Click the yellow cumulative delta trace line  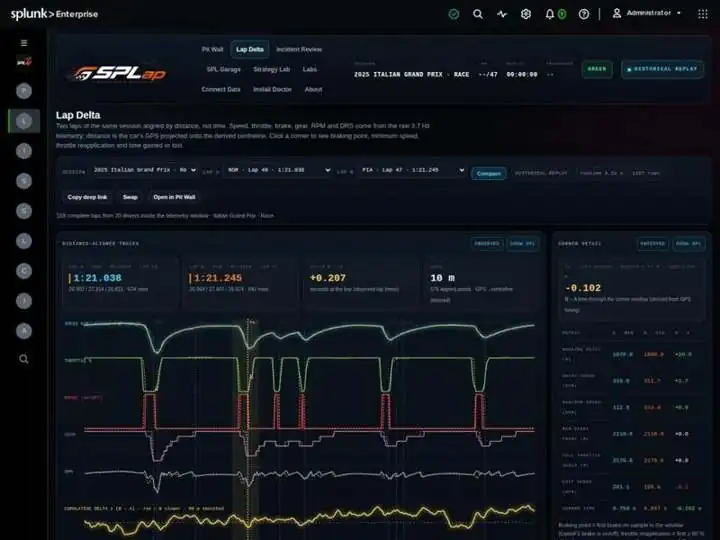309,520
